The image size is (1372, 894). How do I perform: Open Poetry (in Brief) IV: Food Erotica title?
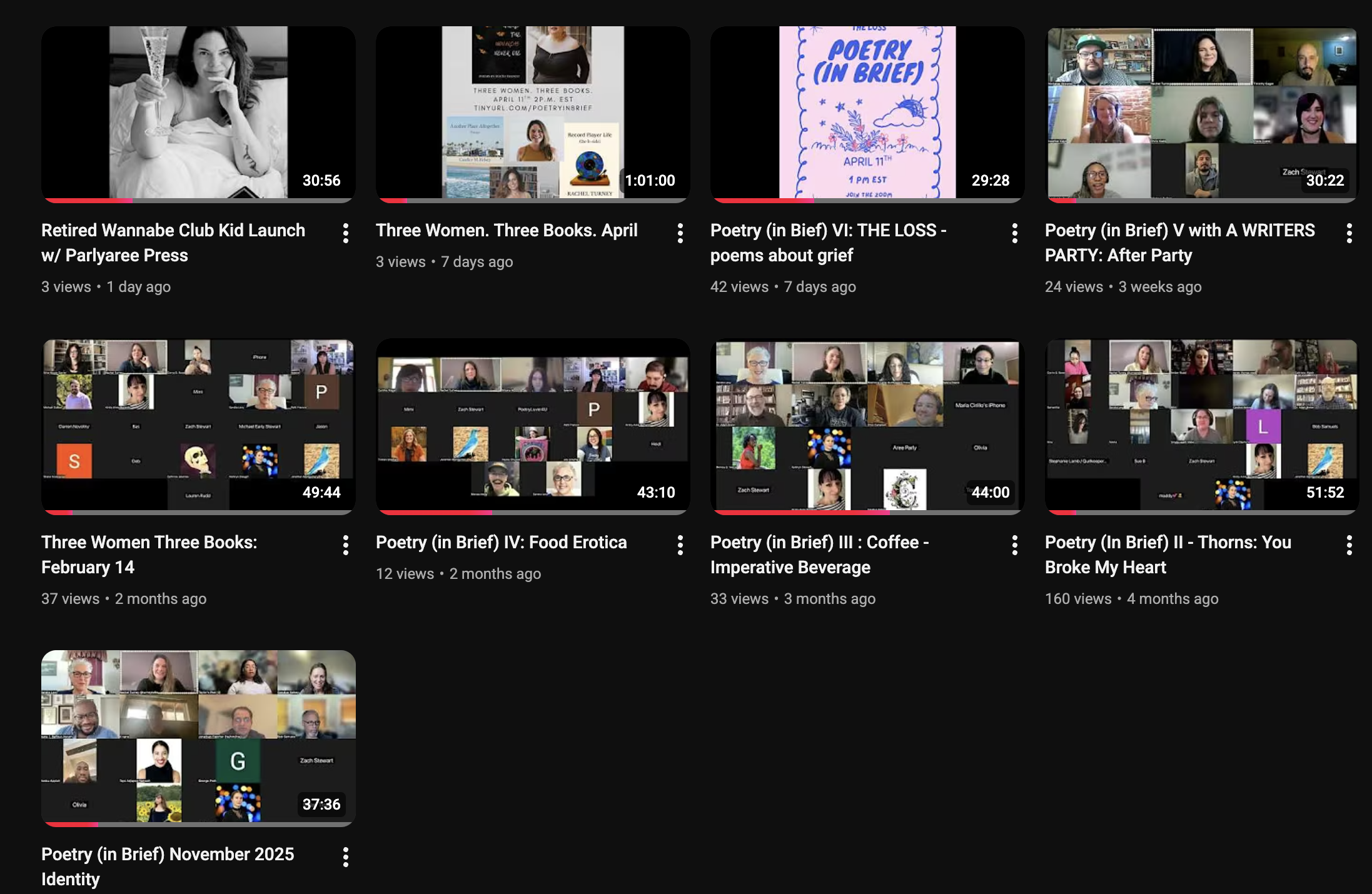click(x=501, y=542)
